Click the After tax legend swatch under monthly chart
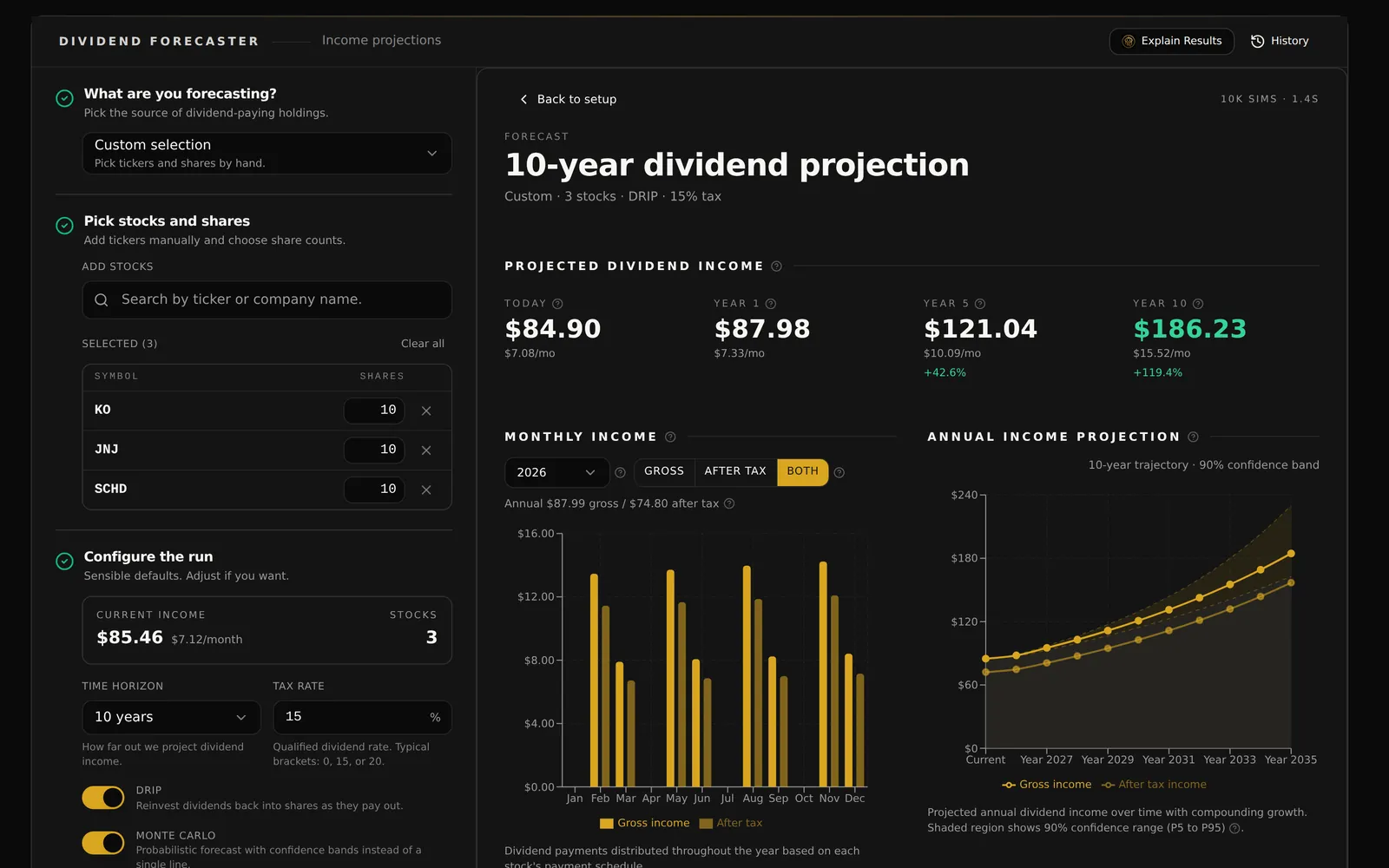The width and height of the screenshot is (1389, 868). [706, 824]
